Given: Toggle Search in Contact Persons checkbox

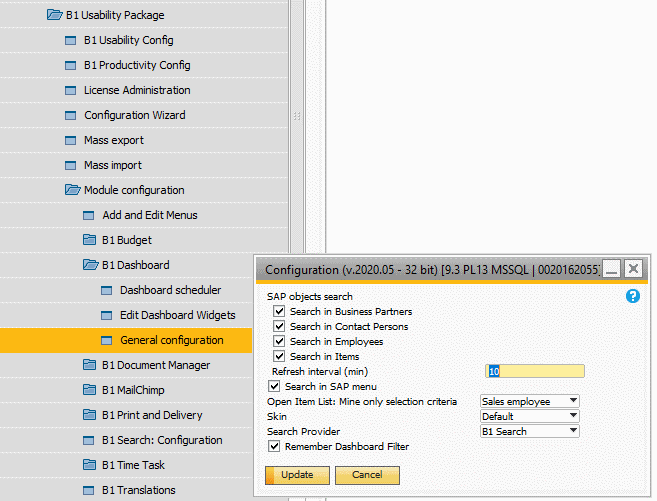Looking at the screenshot, I should coord(279,326).
